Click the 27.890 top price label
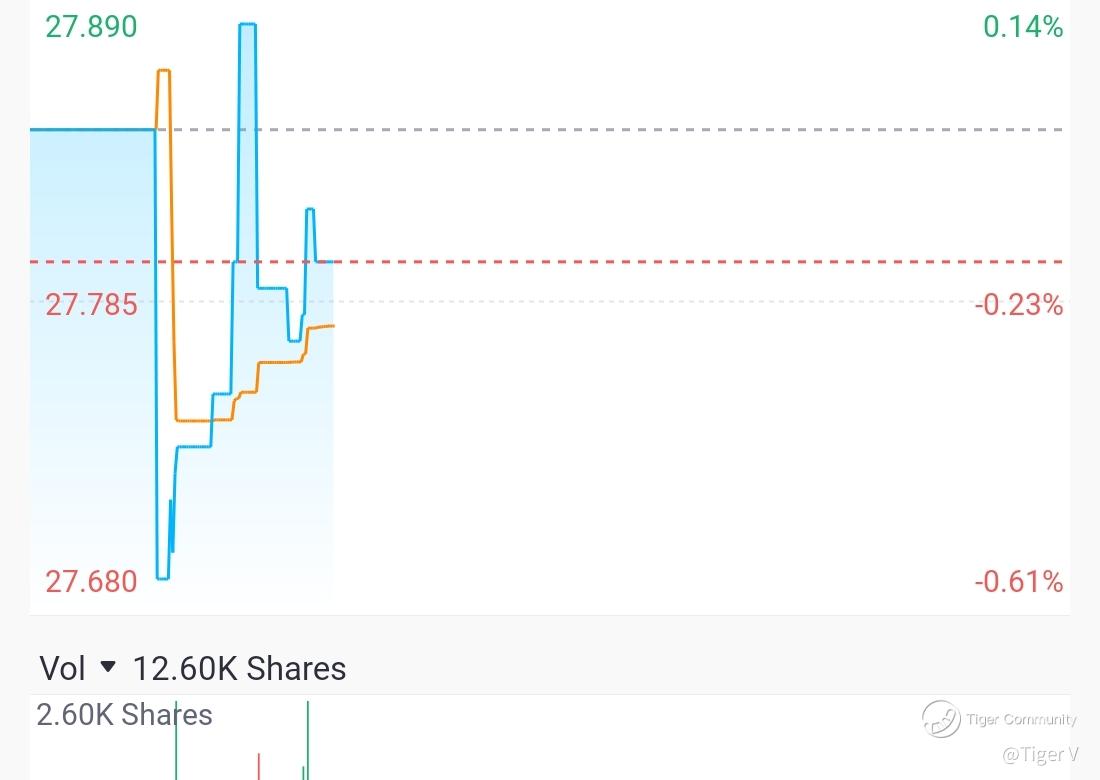 pos(91,27)
